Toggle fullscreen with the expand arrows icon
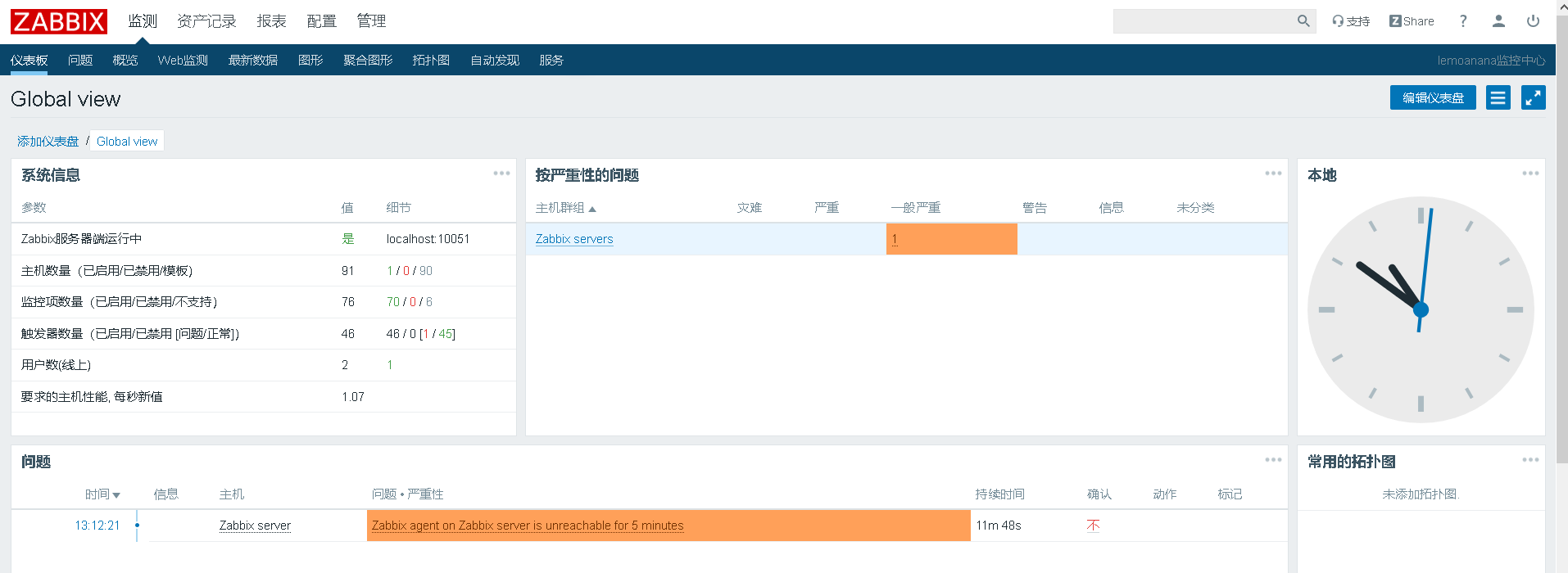Image resolution: width=1568 pixels, height=573 pixels. [1533, 98]
